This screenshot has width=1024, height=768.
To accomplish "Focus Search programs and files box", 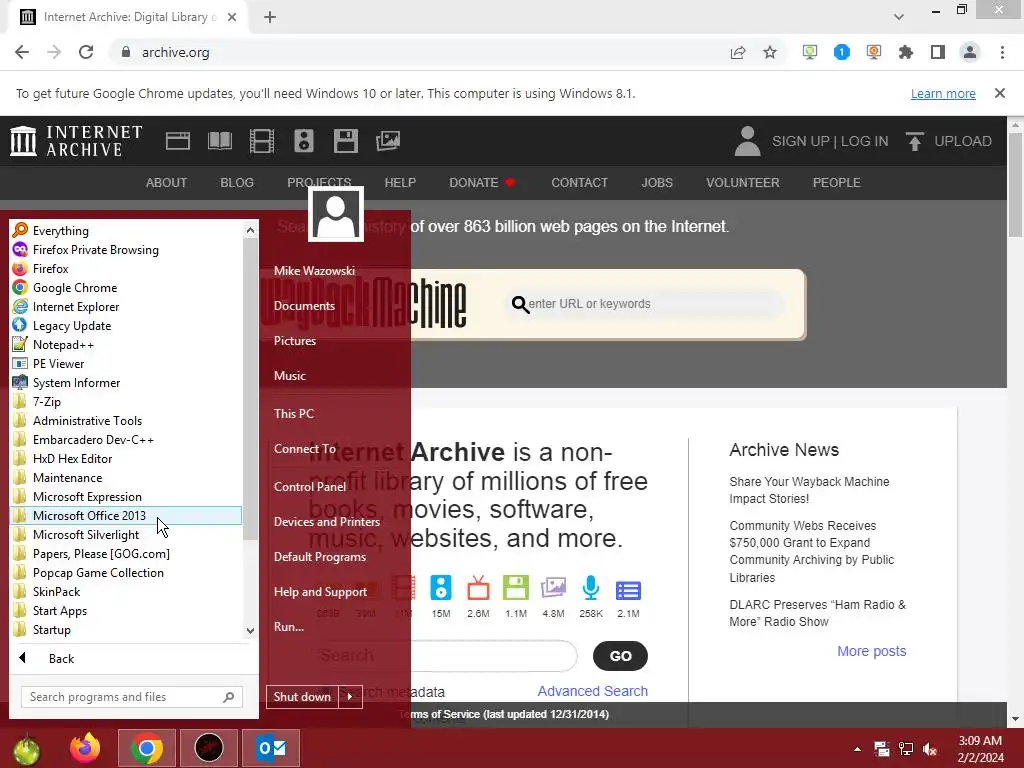I will pyautogui.click(x=131, y=697).
